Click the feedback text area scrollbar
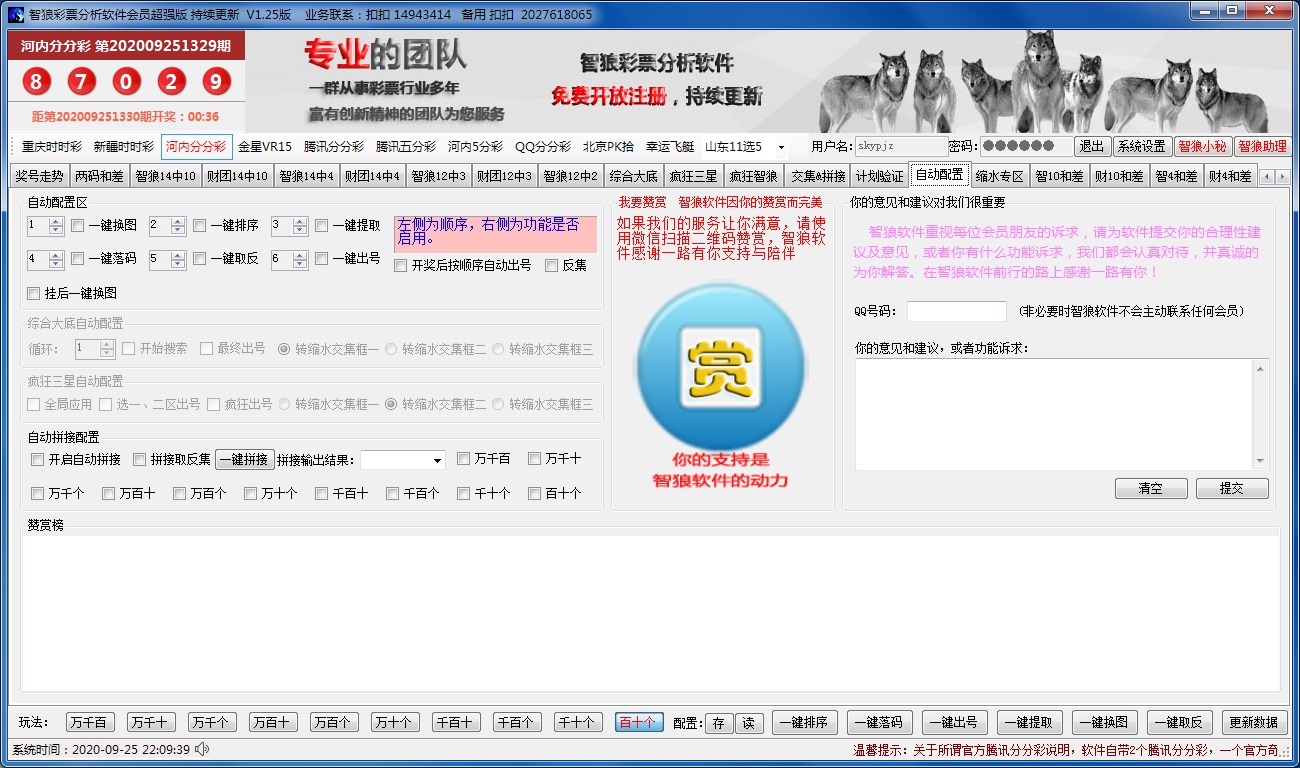1300x768 pixels. click(1260, 414)
